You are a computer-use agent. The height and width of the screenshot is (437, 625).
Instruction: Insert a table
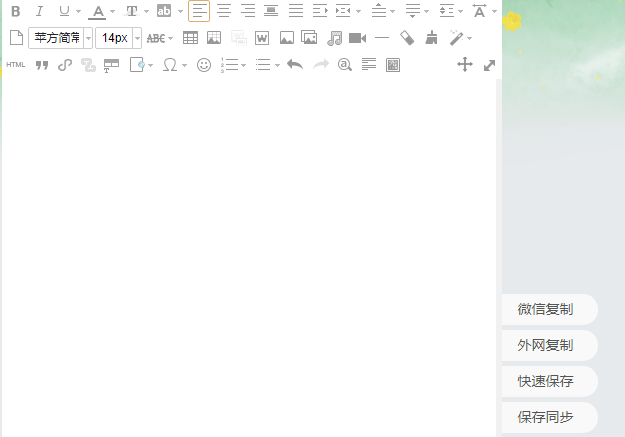tap(190, 38)
